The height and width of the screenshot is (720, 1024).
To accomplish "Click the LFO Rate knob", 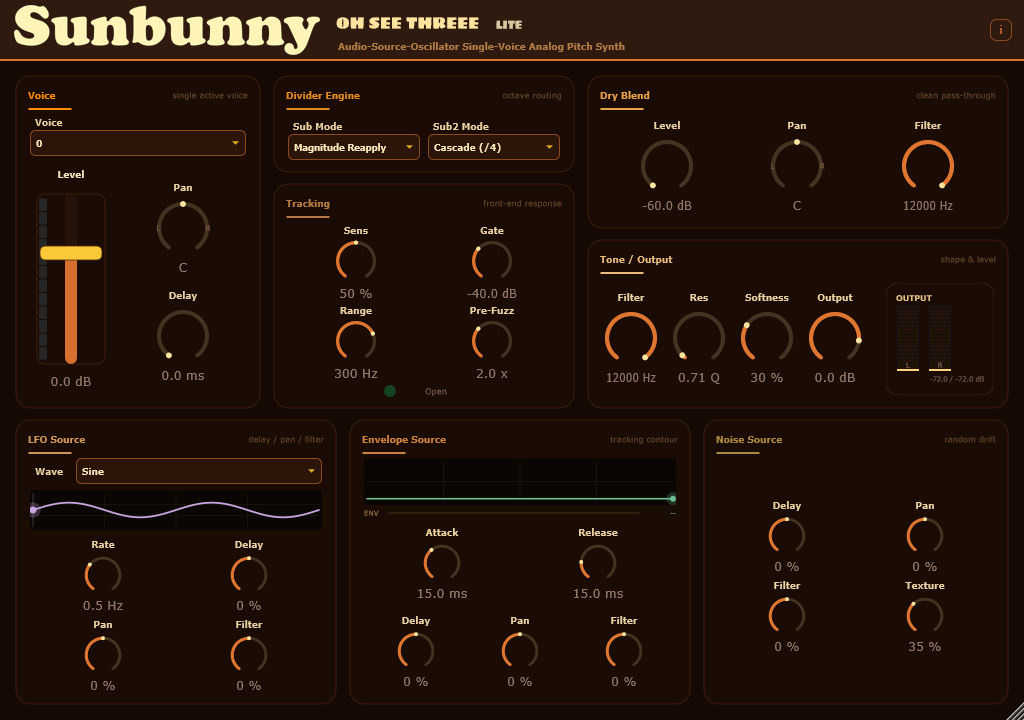I will point(103,575).
